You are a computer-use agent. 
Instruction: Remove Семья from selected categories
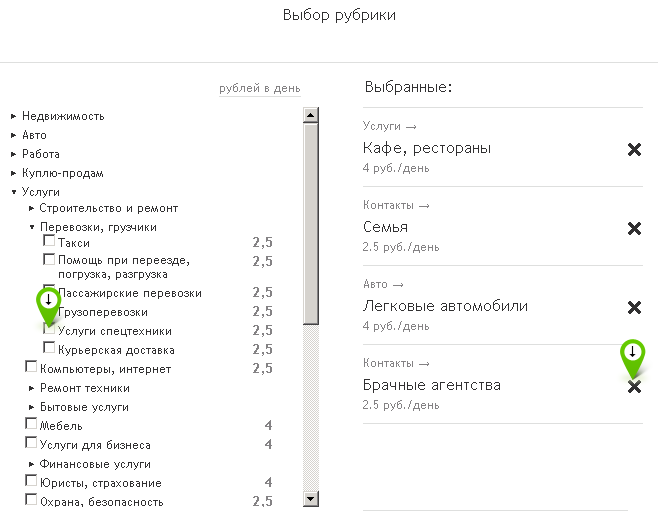coord(634,229)
